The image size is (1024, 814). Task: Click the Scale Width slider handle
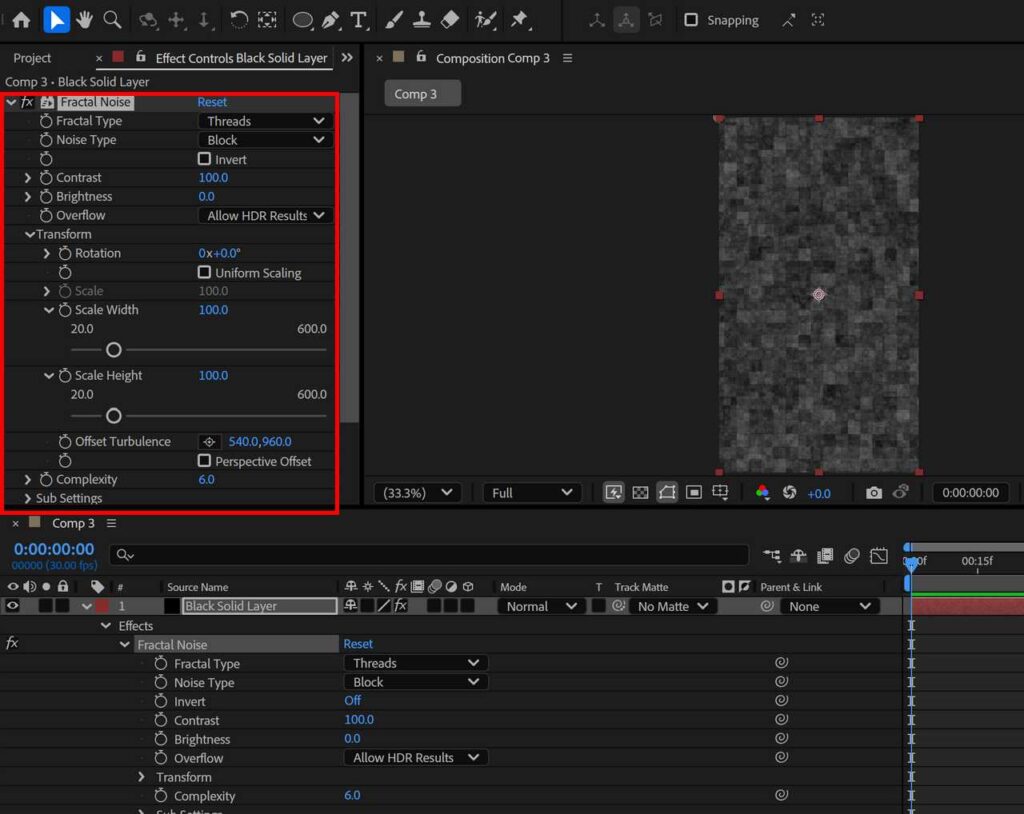click(114, 350)
